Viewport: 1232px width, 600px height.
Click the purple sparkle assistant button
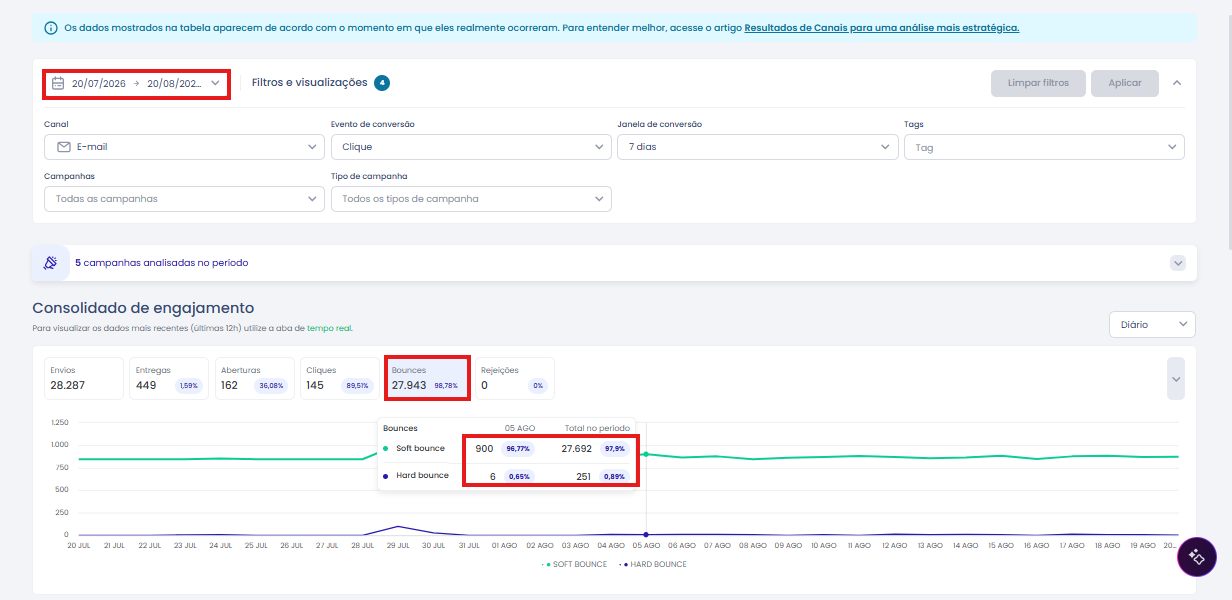(x=1197, y=557)
